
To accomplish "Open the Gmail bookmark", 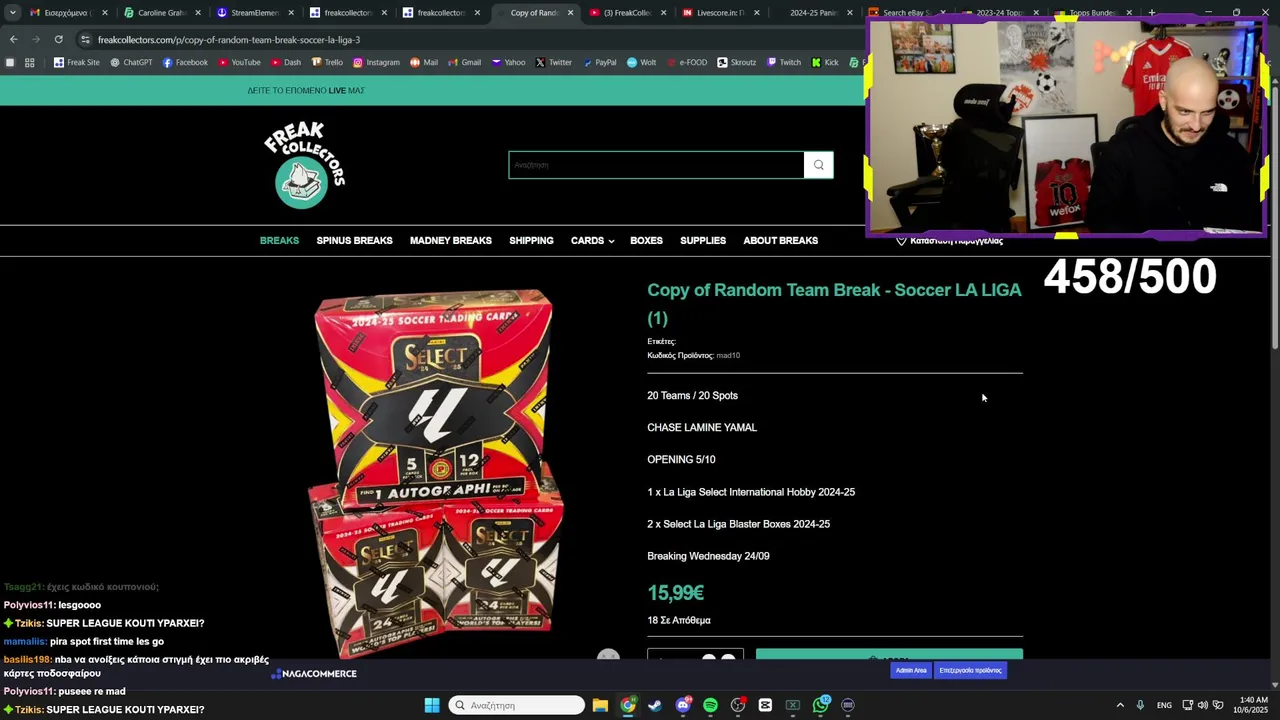I will click(464, 62).
